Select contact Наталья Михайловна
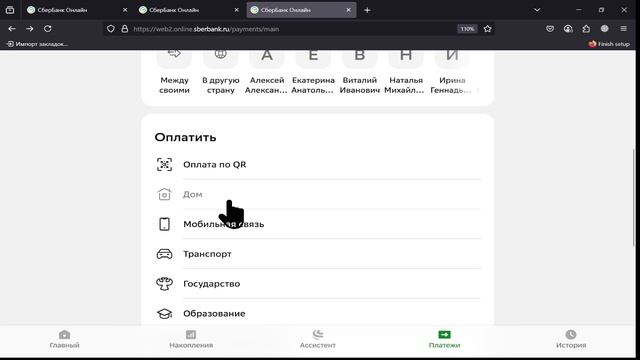Screen dimensions: 640x360 (406, 73)
